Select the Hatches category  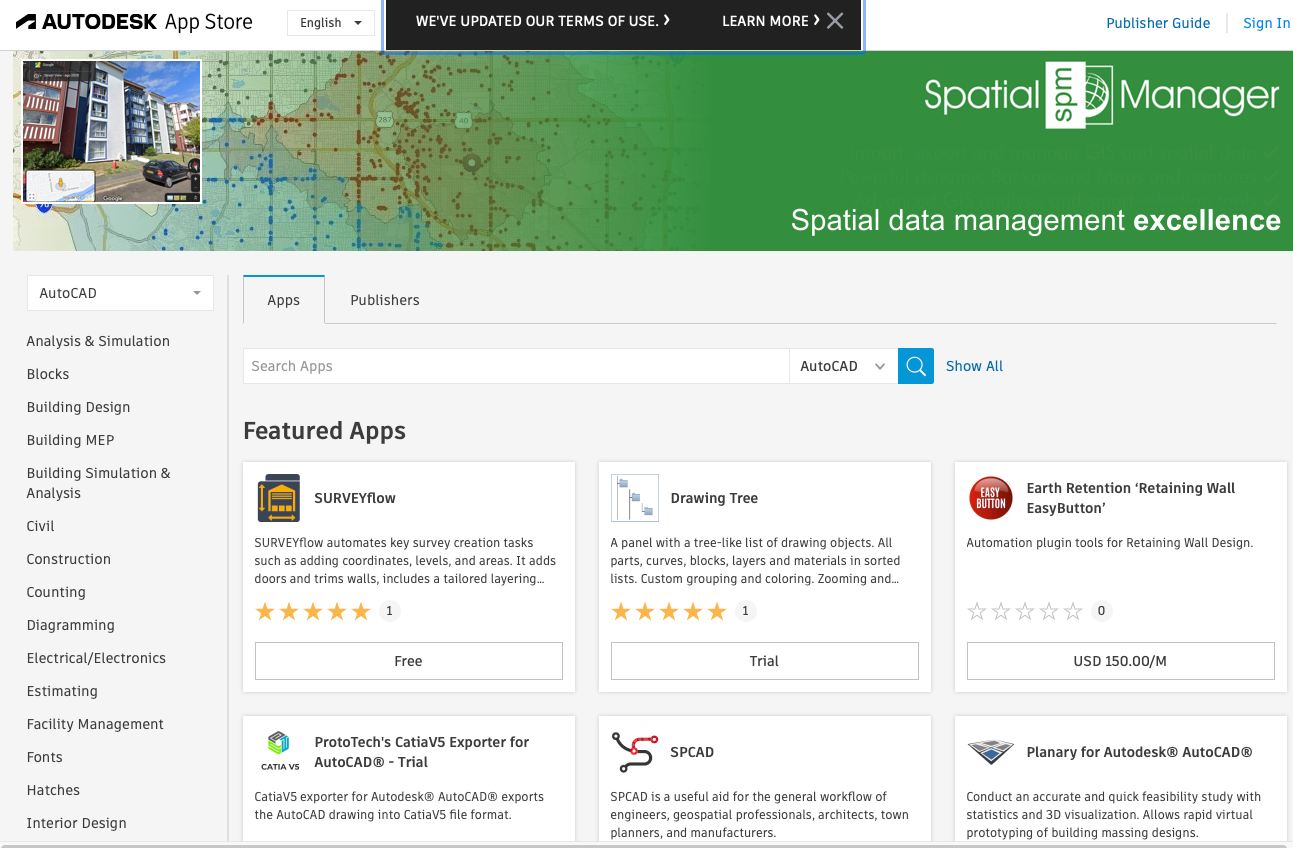pos(53,790)
